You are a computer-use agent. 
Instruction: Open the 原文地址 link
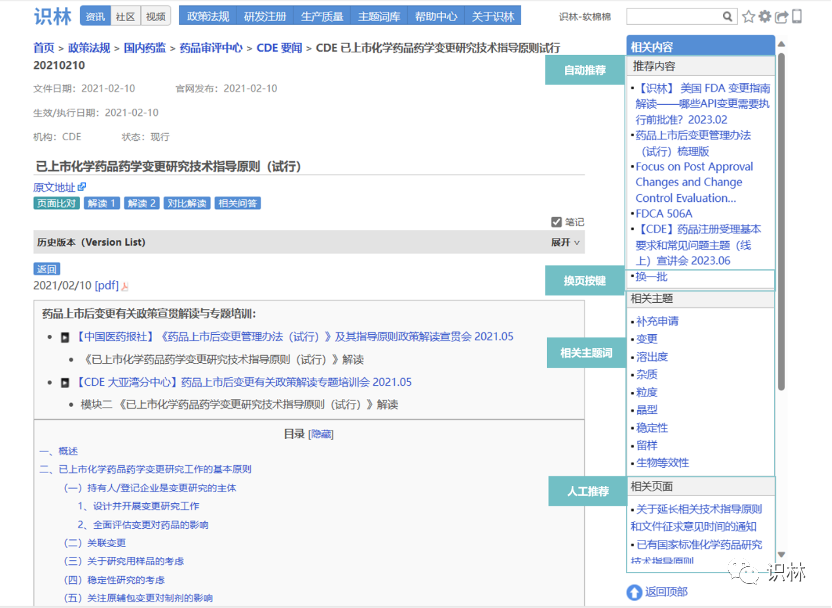[54, 187]
